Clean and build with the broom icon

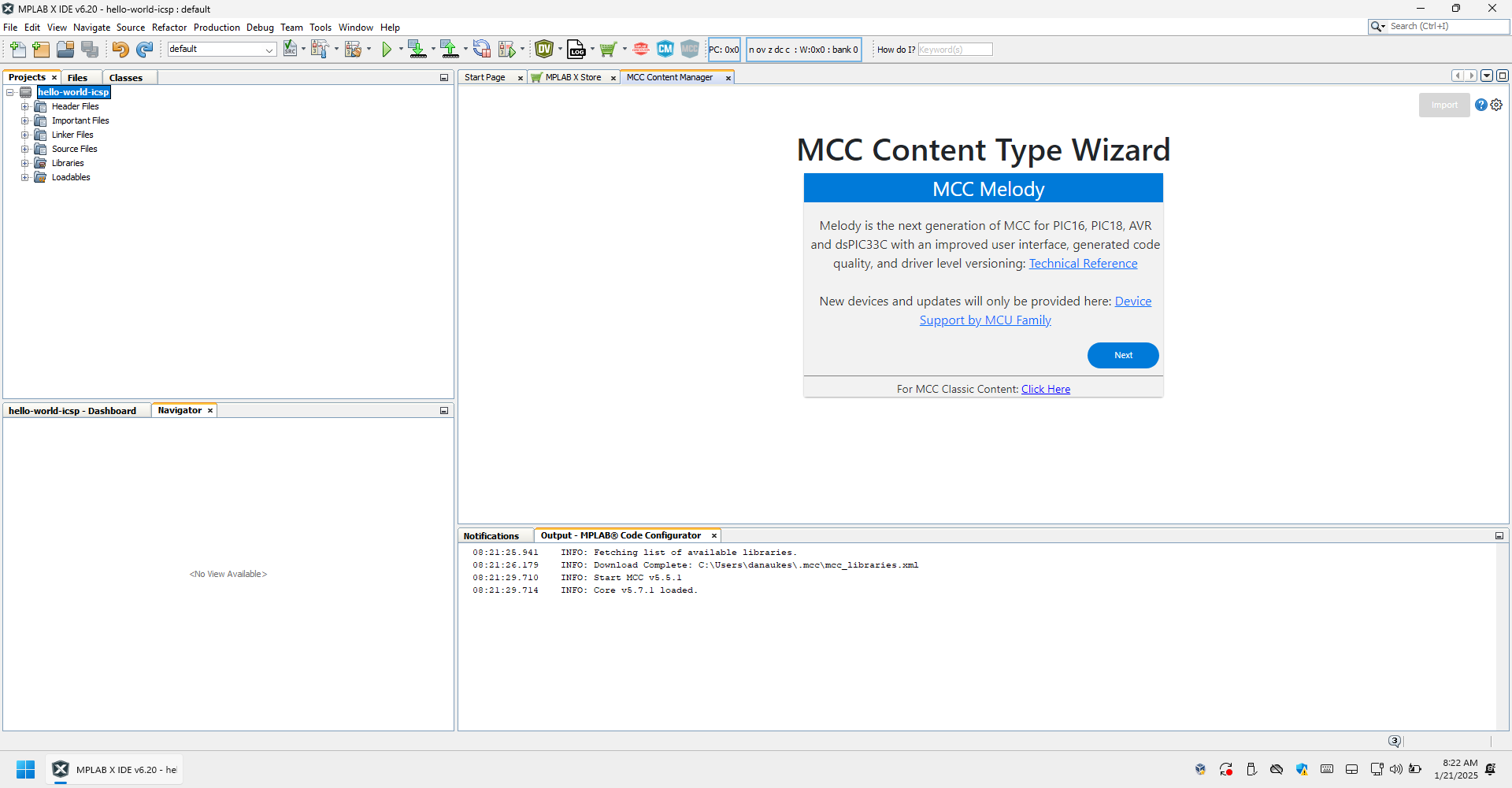pos(352,49)
